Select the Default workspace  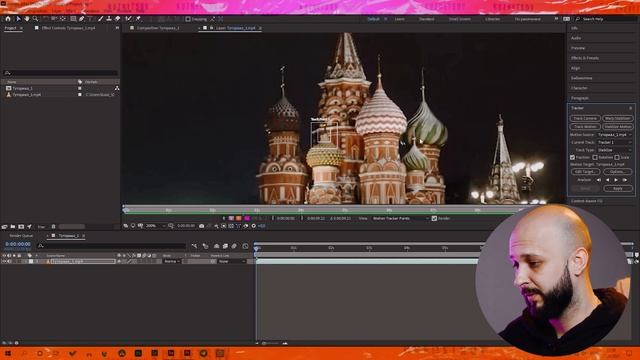[x=373, y=19]
